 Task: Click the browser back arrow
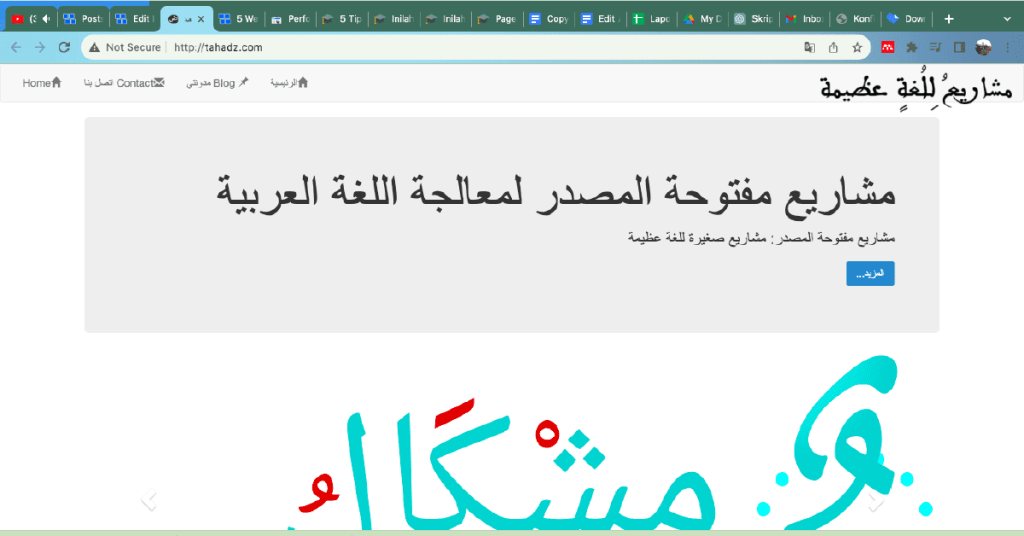[16, 47]
